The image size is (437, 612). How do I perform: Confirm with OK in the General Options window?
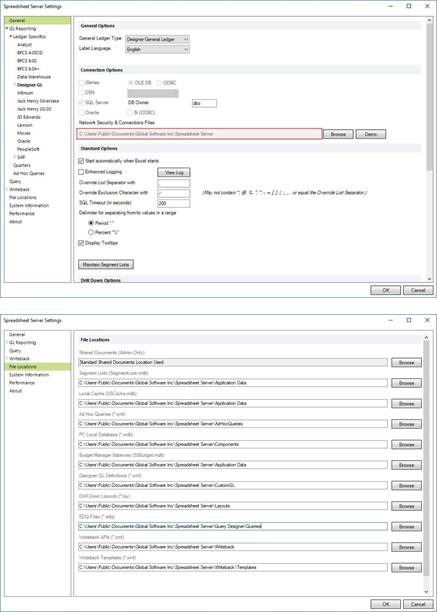click(385, 290)
